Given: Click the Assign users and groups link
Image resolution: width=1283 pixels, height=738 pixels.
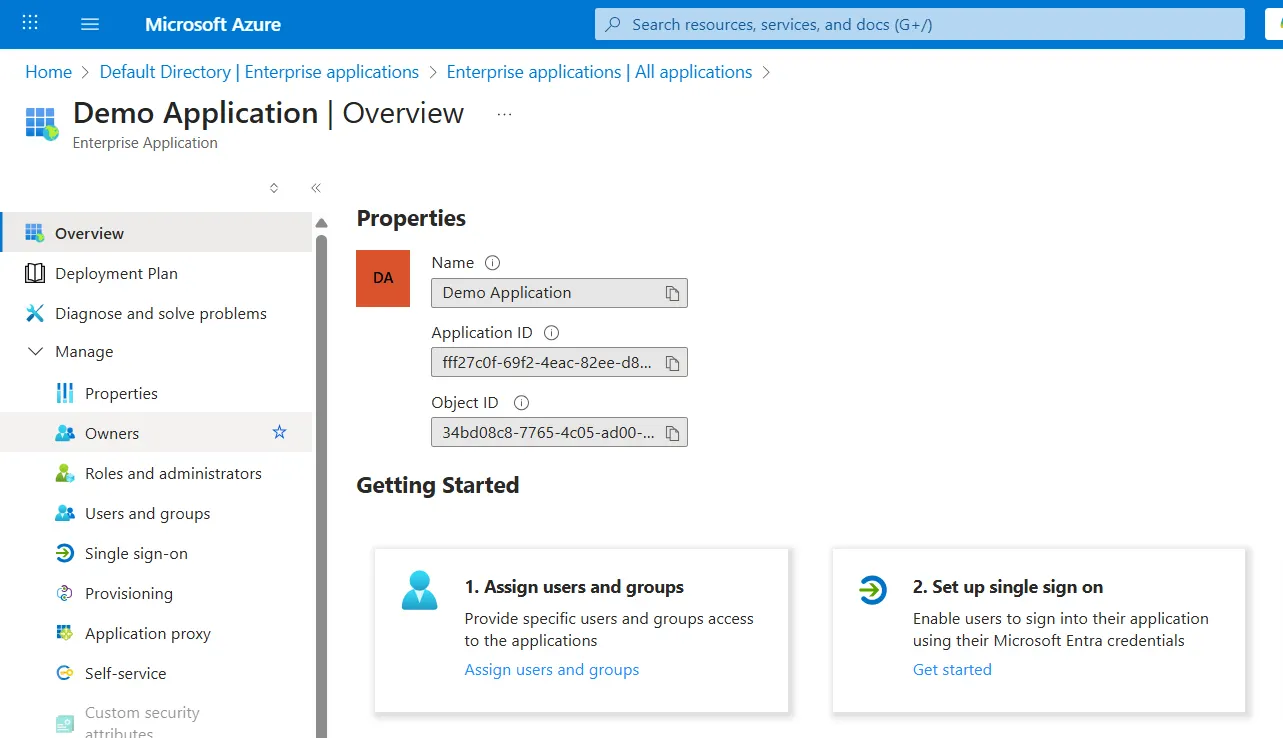Looking at the screenshot, I should point(551,669).
